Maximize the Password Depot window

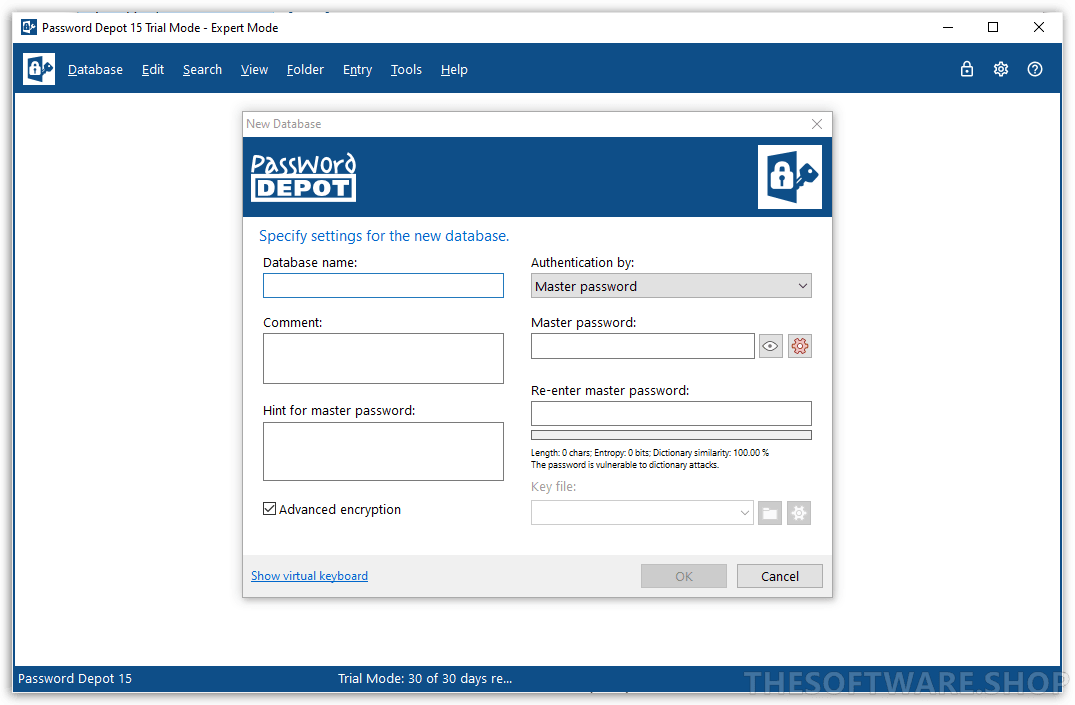click(993, 27)
